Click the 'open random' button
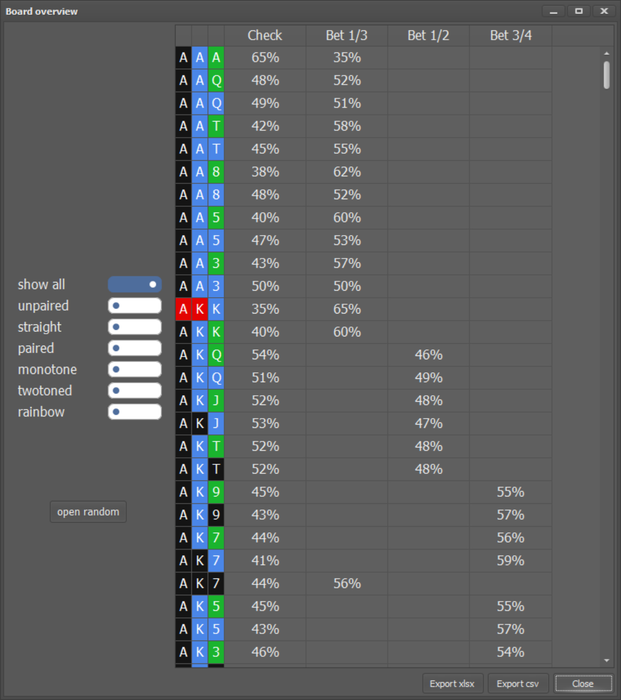This screenshot has height=700, width=621. point(88,512)
